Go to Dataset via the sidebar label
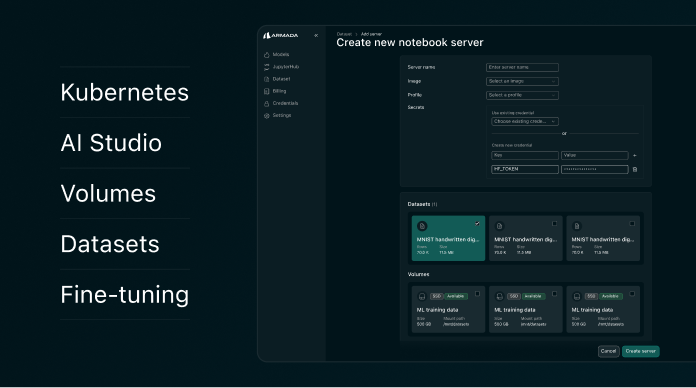 [x=281, y=79]
